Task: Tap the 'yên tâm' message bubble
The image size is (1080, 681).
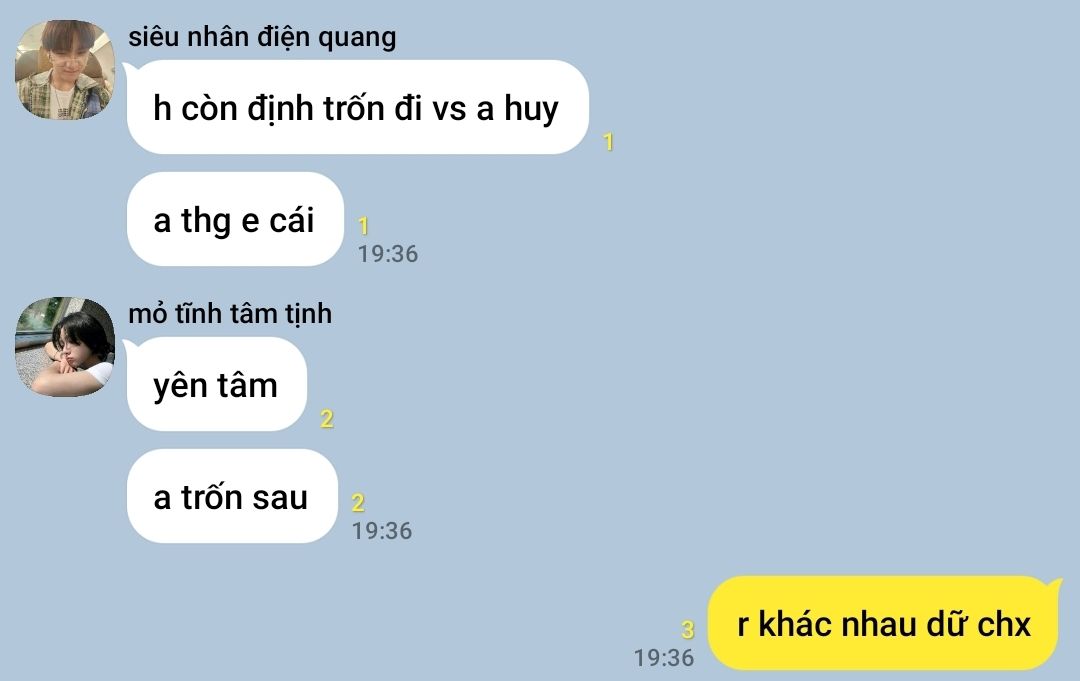Action: coord(216,384)
